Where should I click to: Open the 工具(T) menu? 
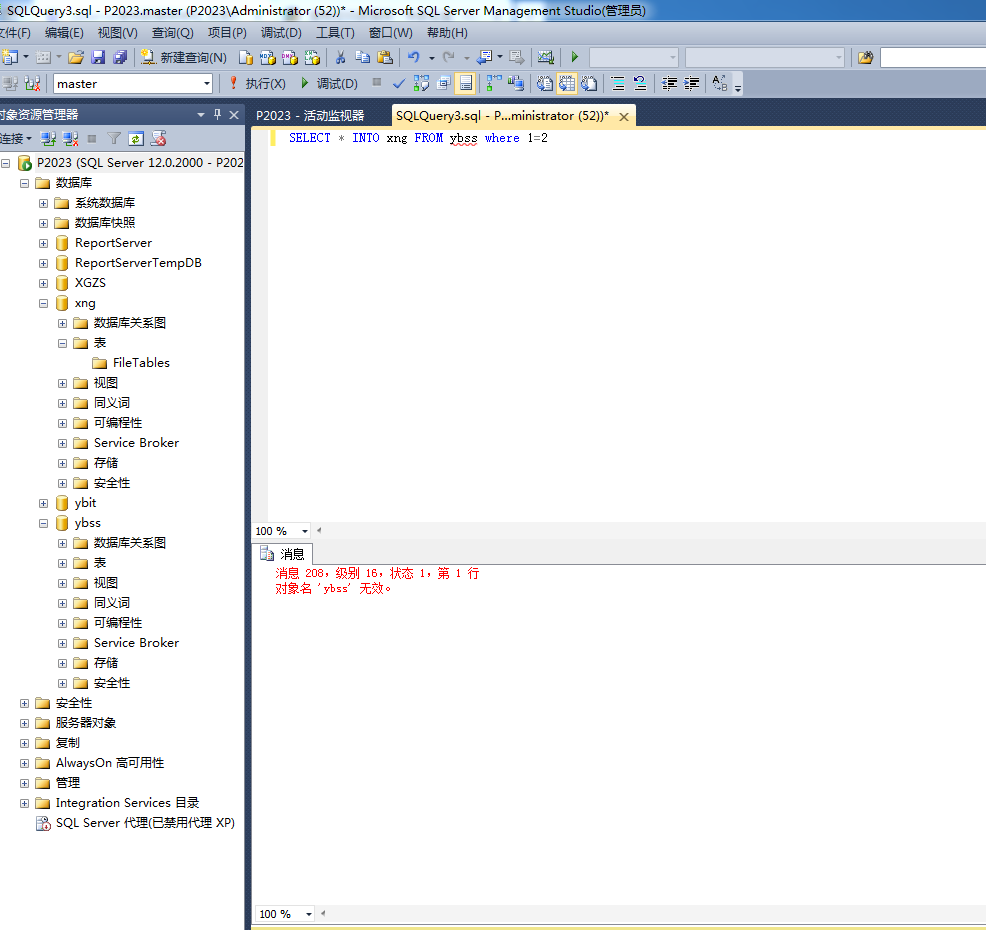pos(335,33)
